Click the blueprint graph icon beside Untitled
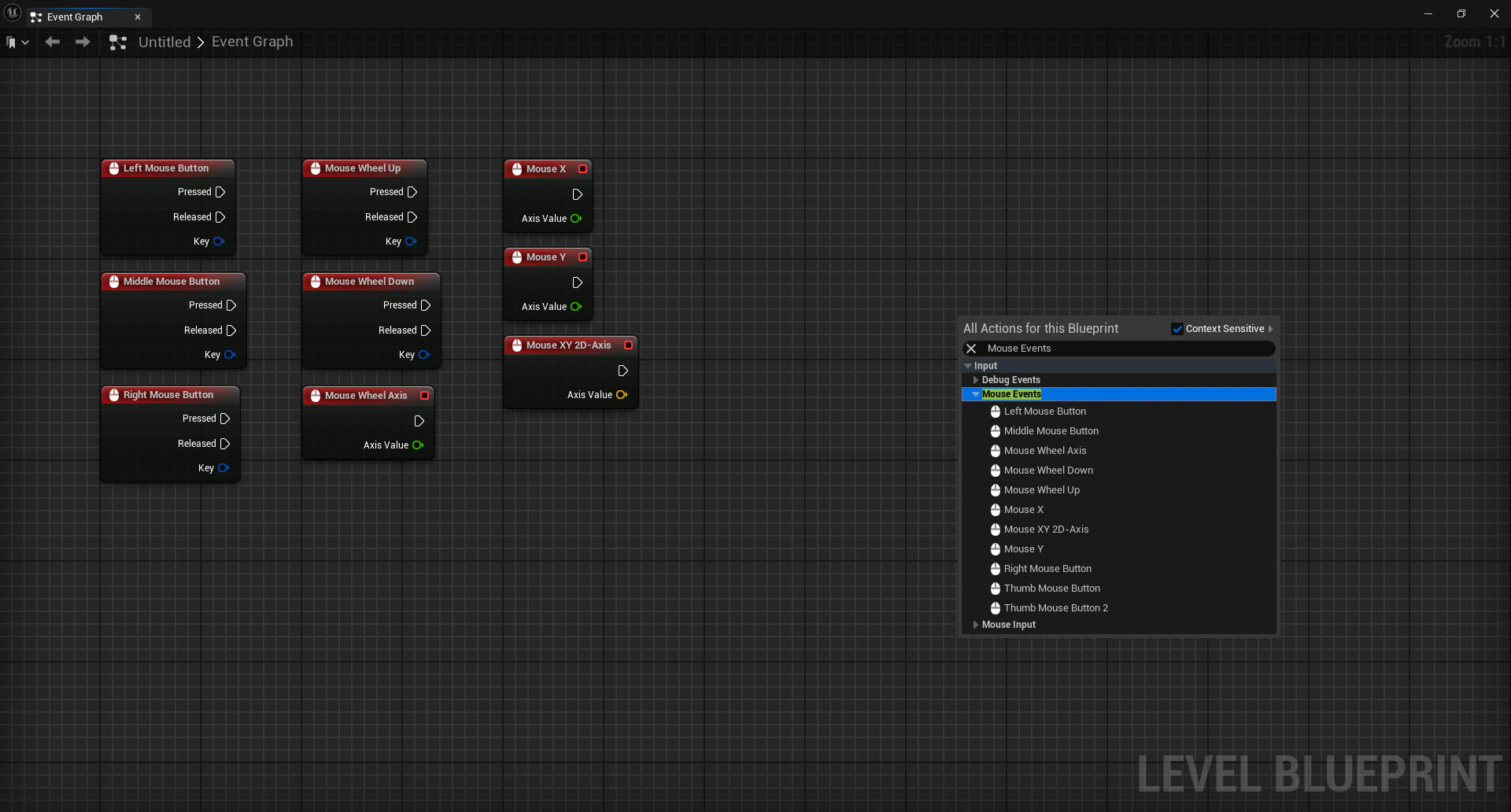This screenshot has height=812, width=1511. (x=118, y=42)
